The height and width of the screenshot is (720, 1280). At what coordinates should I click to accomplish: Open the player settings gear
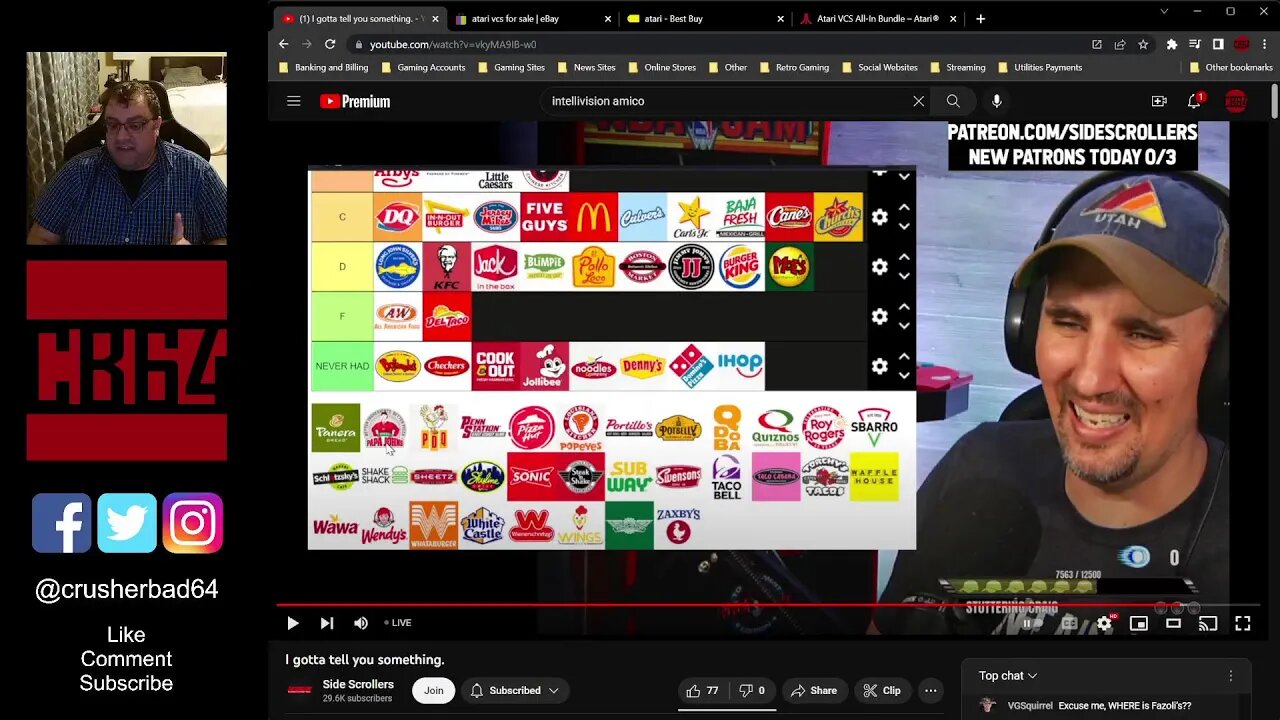pyautogui.click(x=1104, y=623)
